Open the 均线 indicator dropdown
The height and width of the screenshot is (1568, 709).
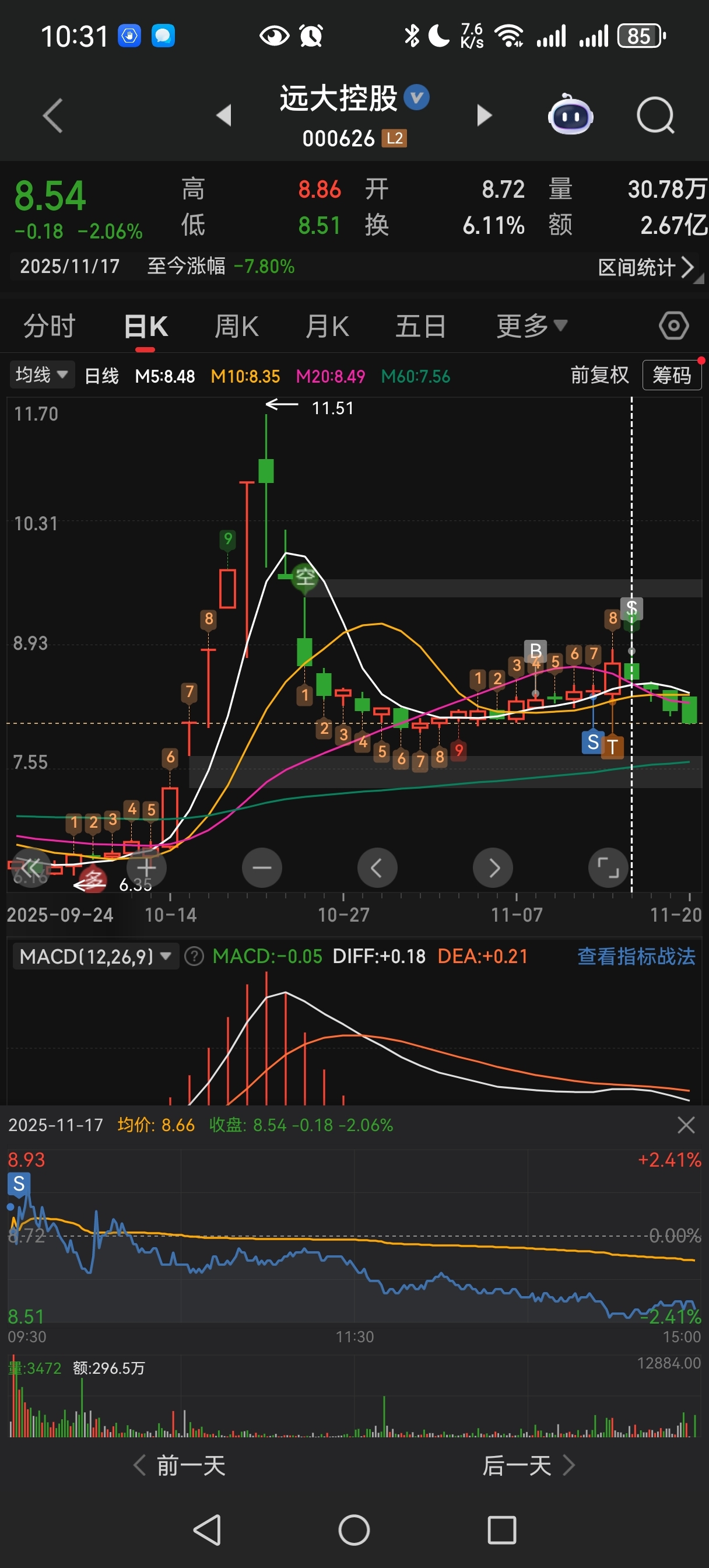pyautogui.click(x=41, y=374)
